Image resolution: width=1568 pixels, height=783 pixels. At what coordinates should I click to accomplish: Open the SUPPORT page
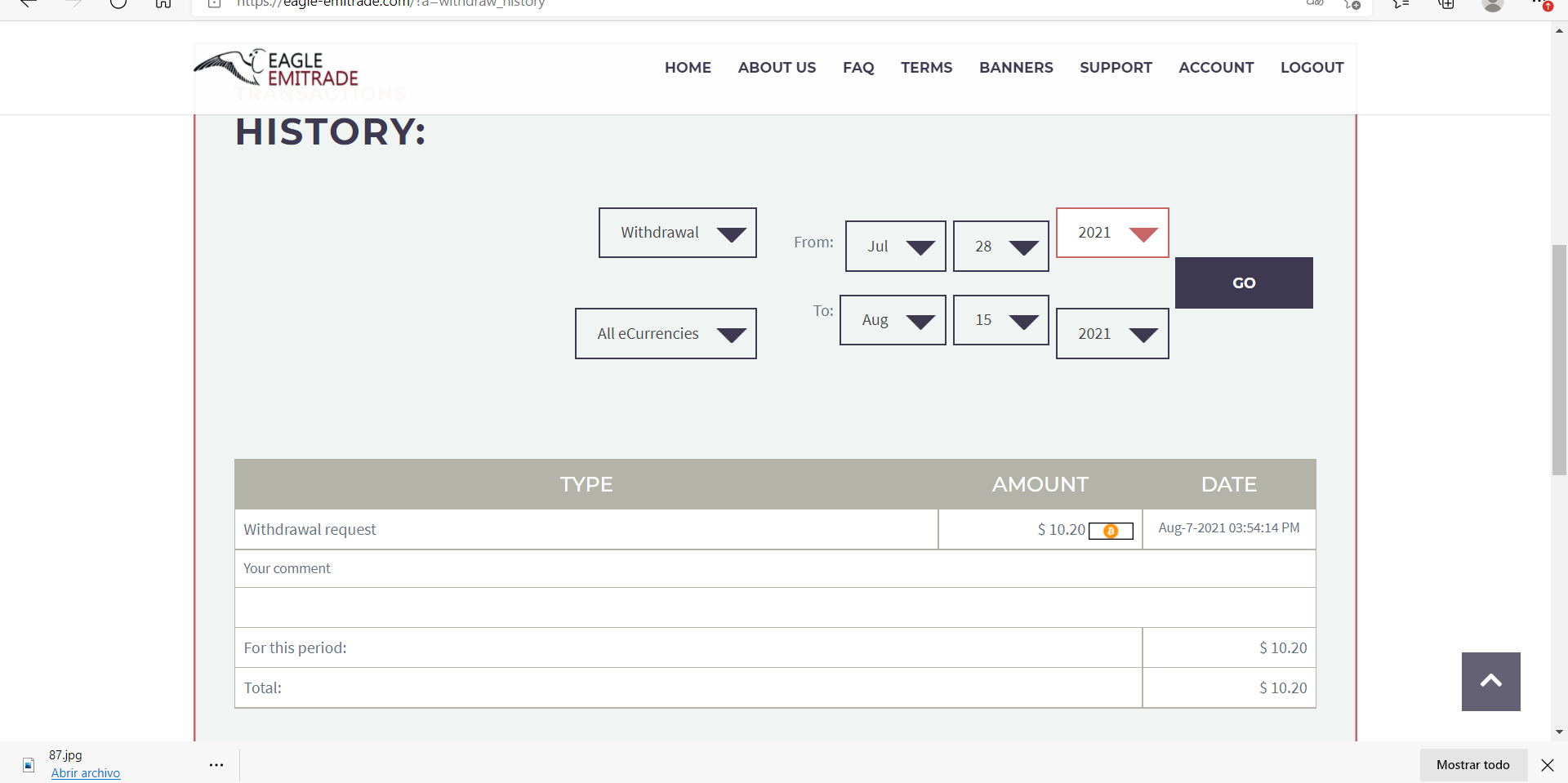[1116, 68]
